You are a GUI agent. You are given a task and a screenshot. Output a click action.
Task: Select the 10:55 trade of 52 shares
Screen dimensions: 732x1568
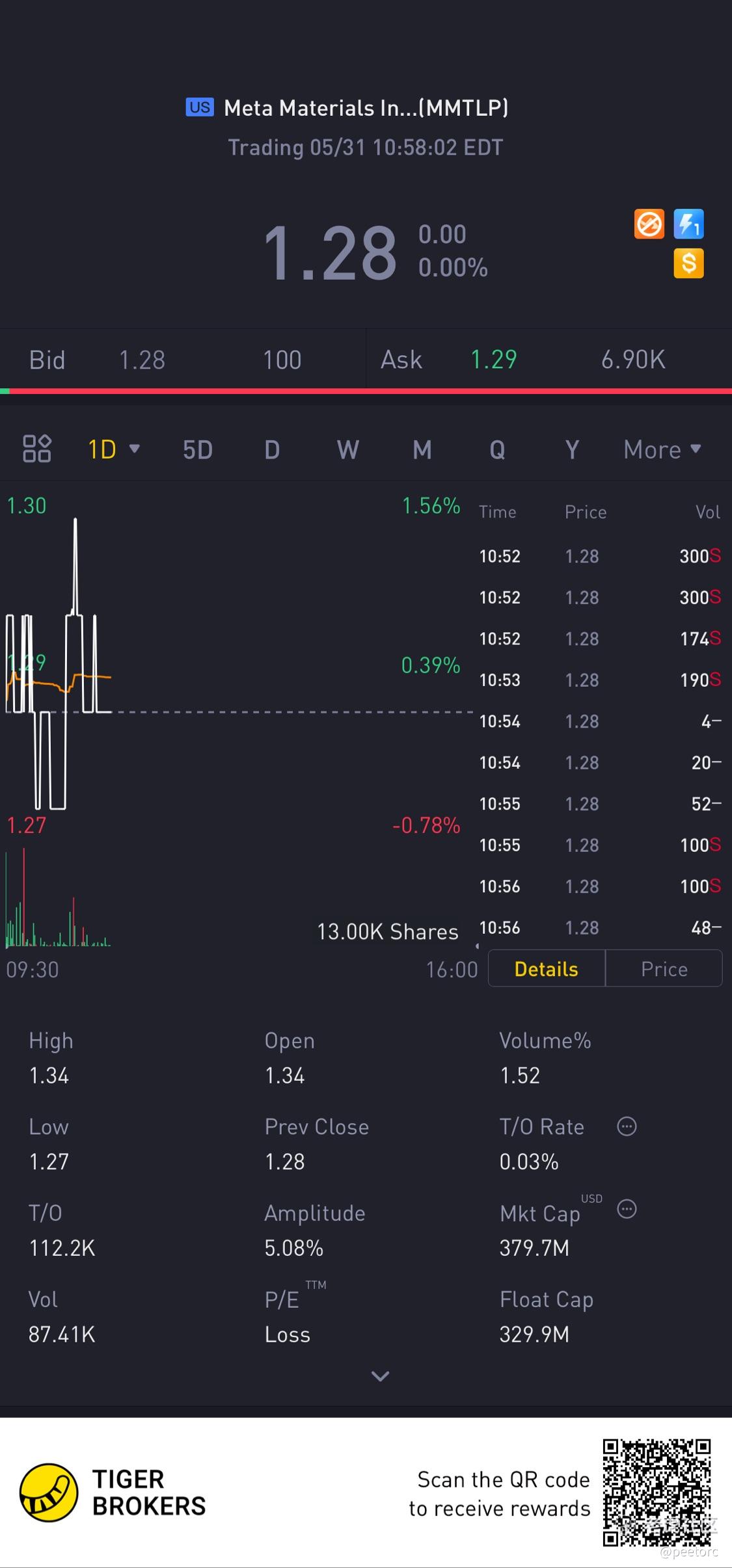pyautogui.click(x=600, y=804)
